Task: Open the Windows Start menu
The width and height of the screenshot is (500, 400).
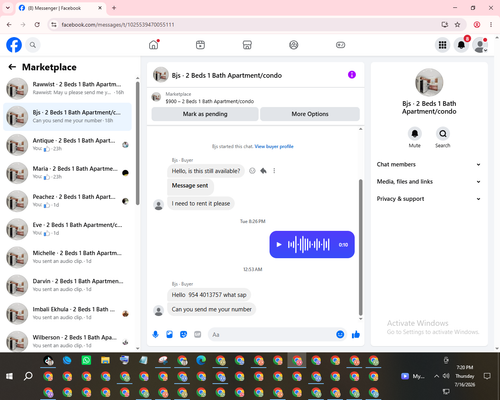Action: 9,376
